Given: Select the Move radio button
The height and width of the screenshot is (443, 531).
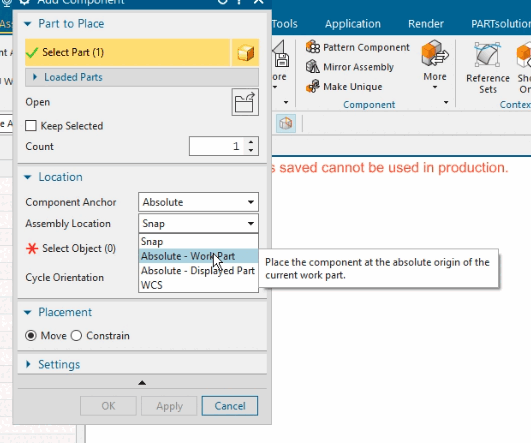Looking at the screenshot, I should tap(31, 336).
